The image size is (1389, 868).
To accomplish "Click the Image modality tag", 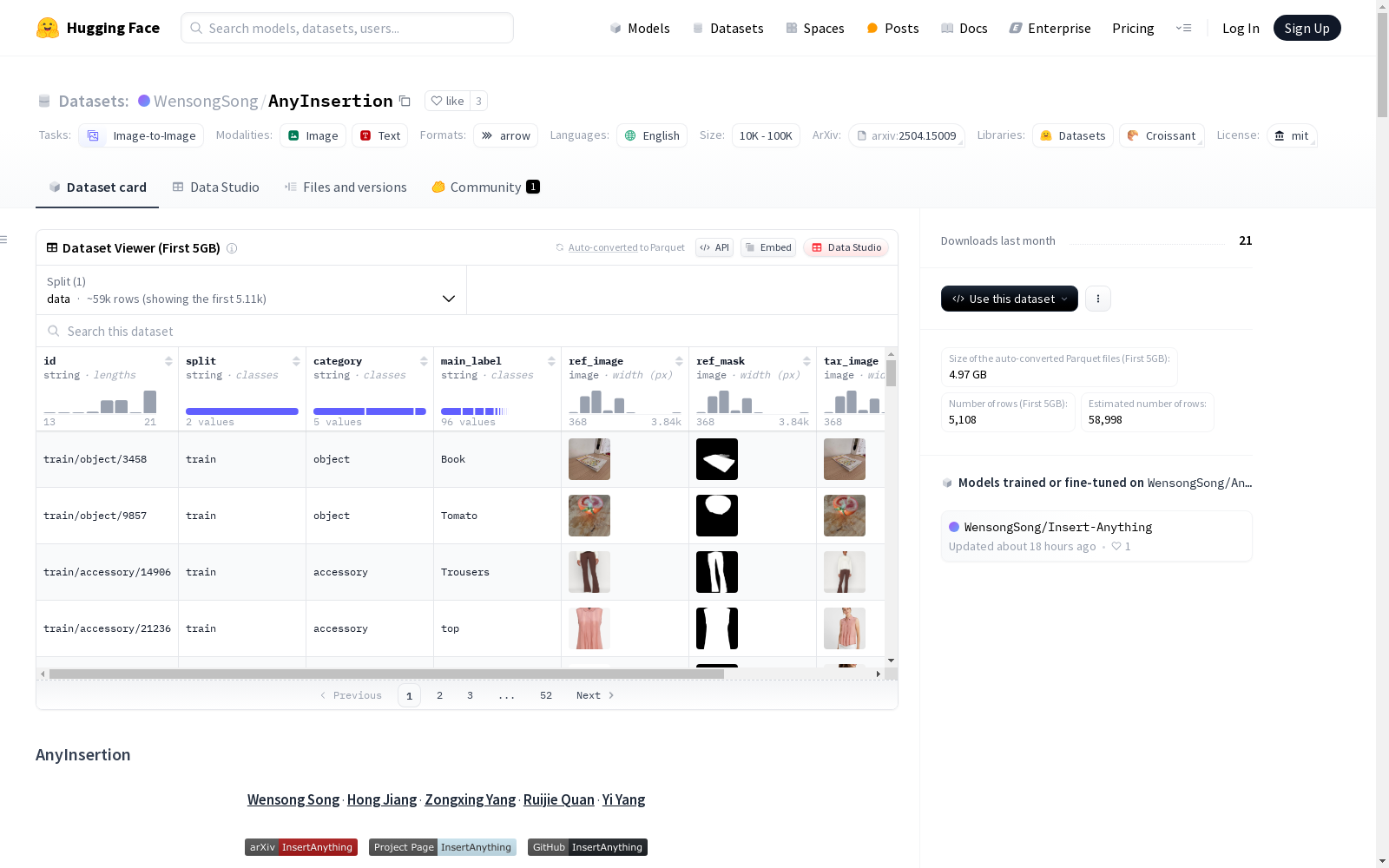I will pyautogui.click(x=313, y=135).
